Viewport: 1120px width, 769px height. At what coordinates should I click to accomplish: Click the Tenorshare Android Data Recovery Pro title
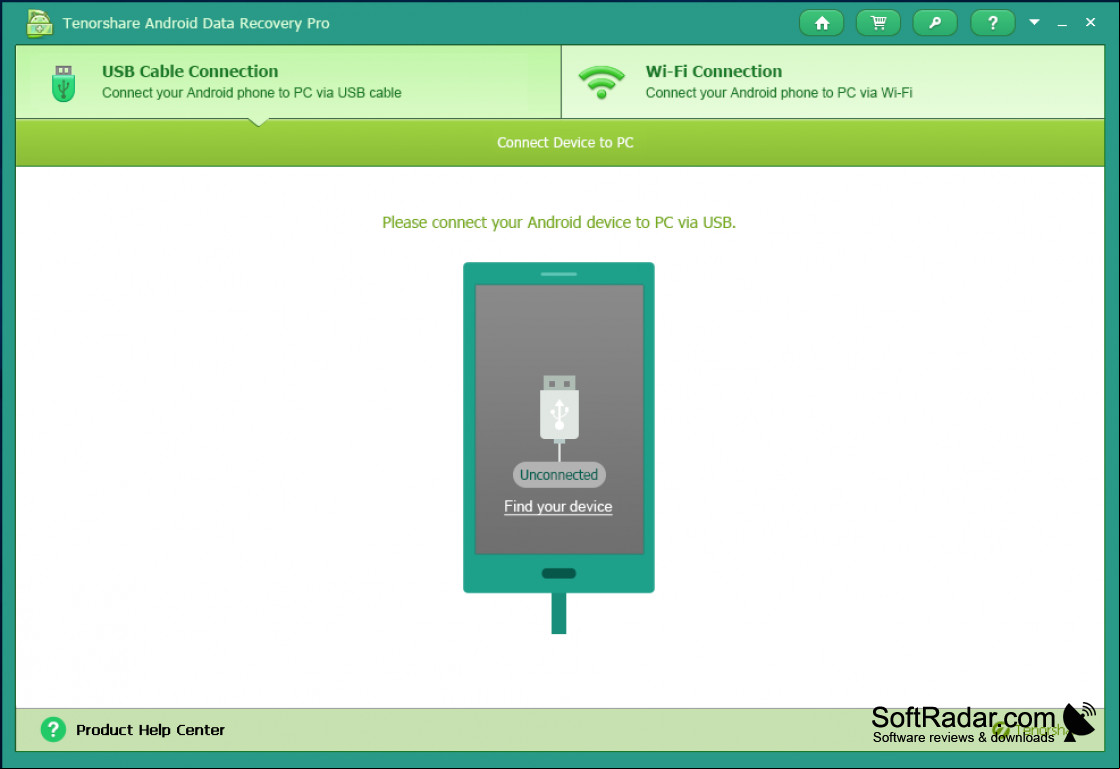tap(196, 23)
